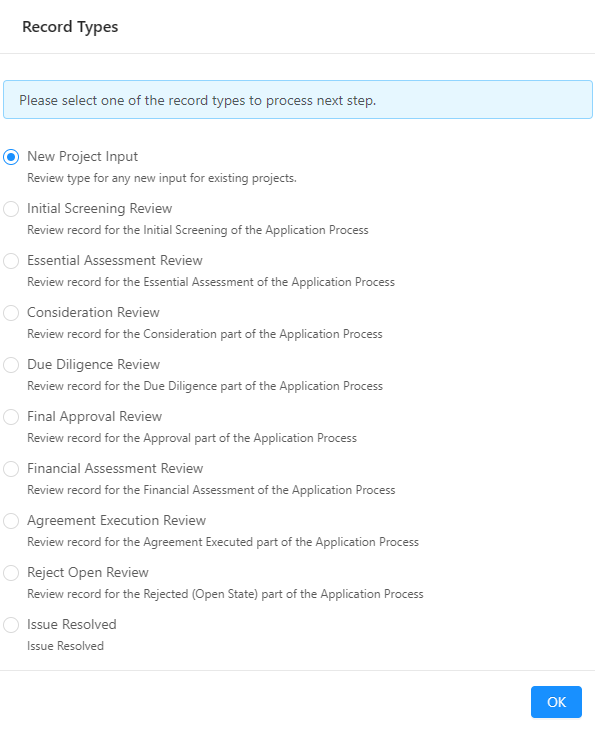595x730 pixels.
Task: Click the Agreement Execution Review label
Action: [x=116, y=520]
